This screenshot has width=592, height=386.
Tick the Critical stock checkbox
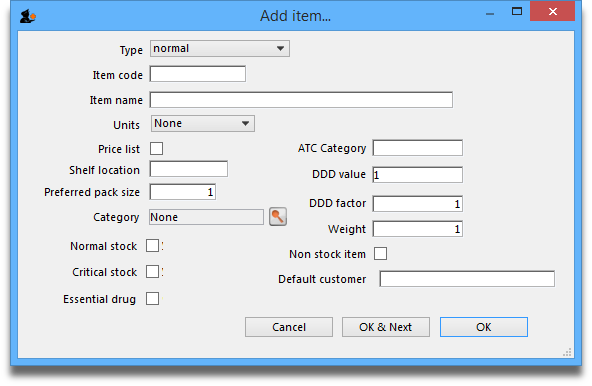point(153,272)
